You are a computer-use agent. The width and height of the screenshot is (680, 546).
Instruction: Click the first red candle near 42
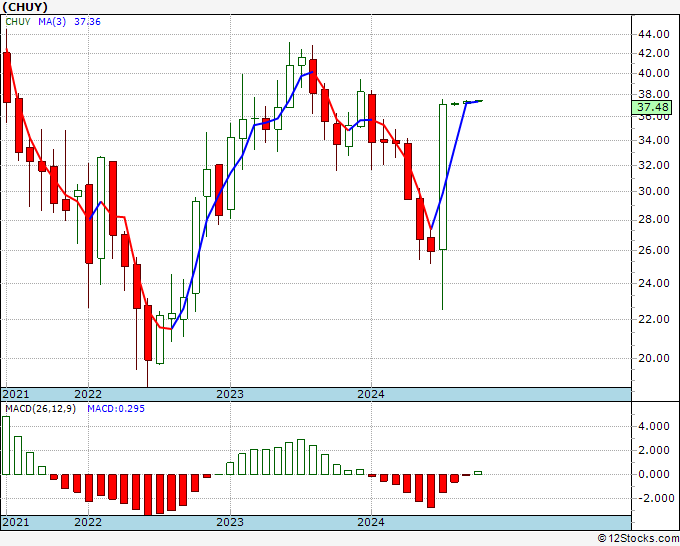pos(7,78)
